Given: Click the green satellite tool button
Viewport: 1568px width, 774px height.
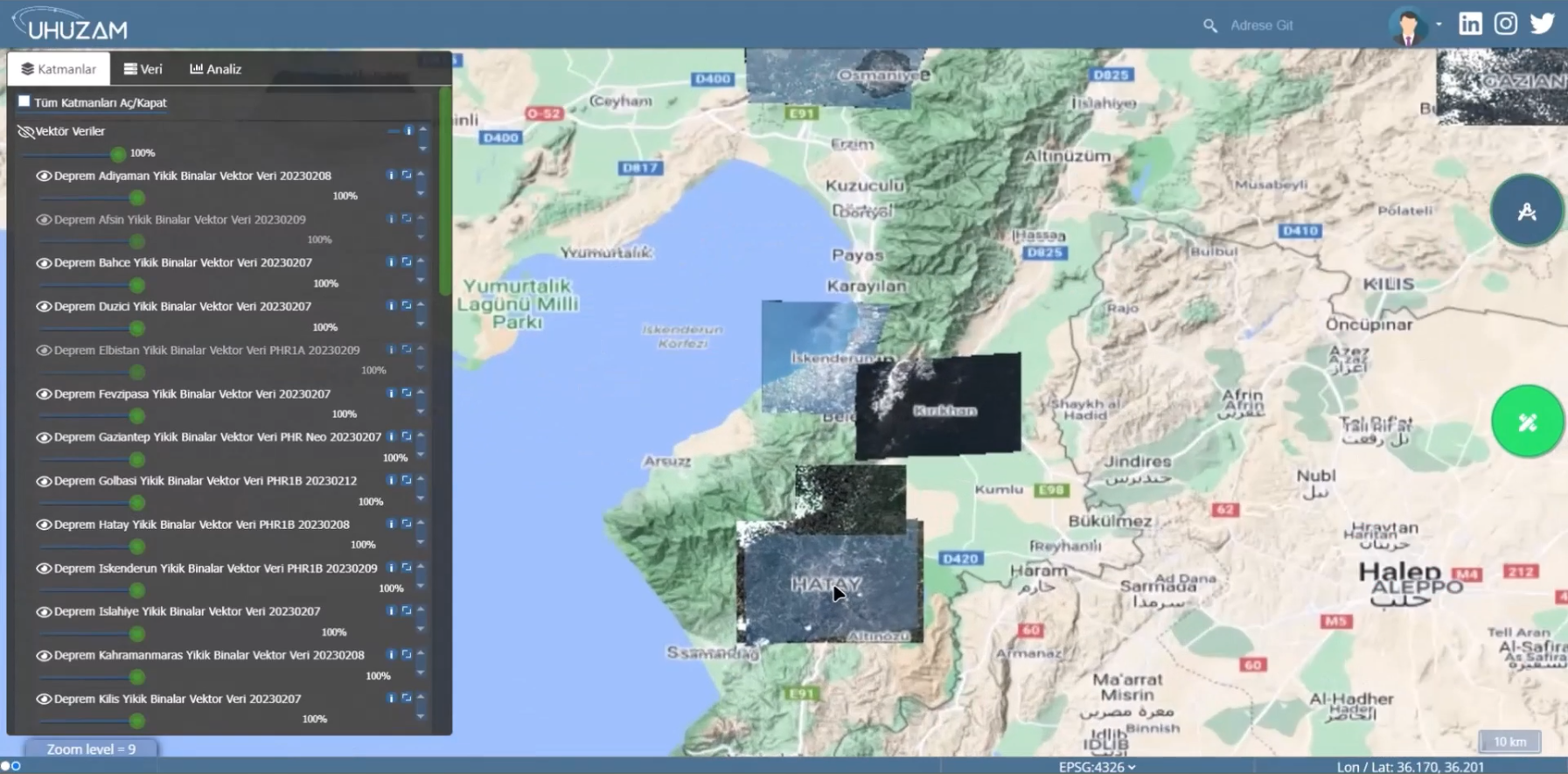Looking at the screenshot, I should (x=1527, y=422).
